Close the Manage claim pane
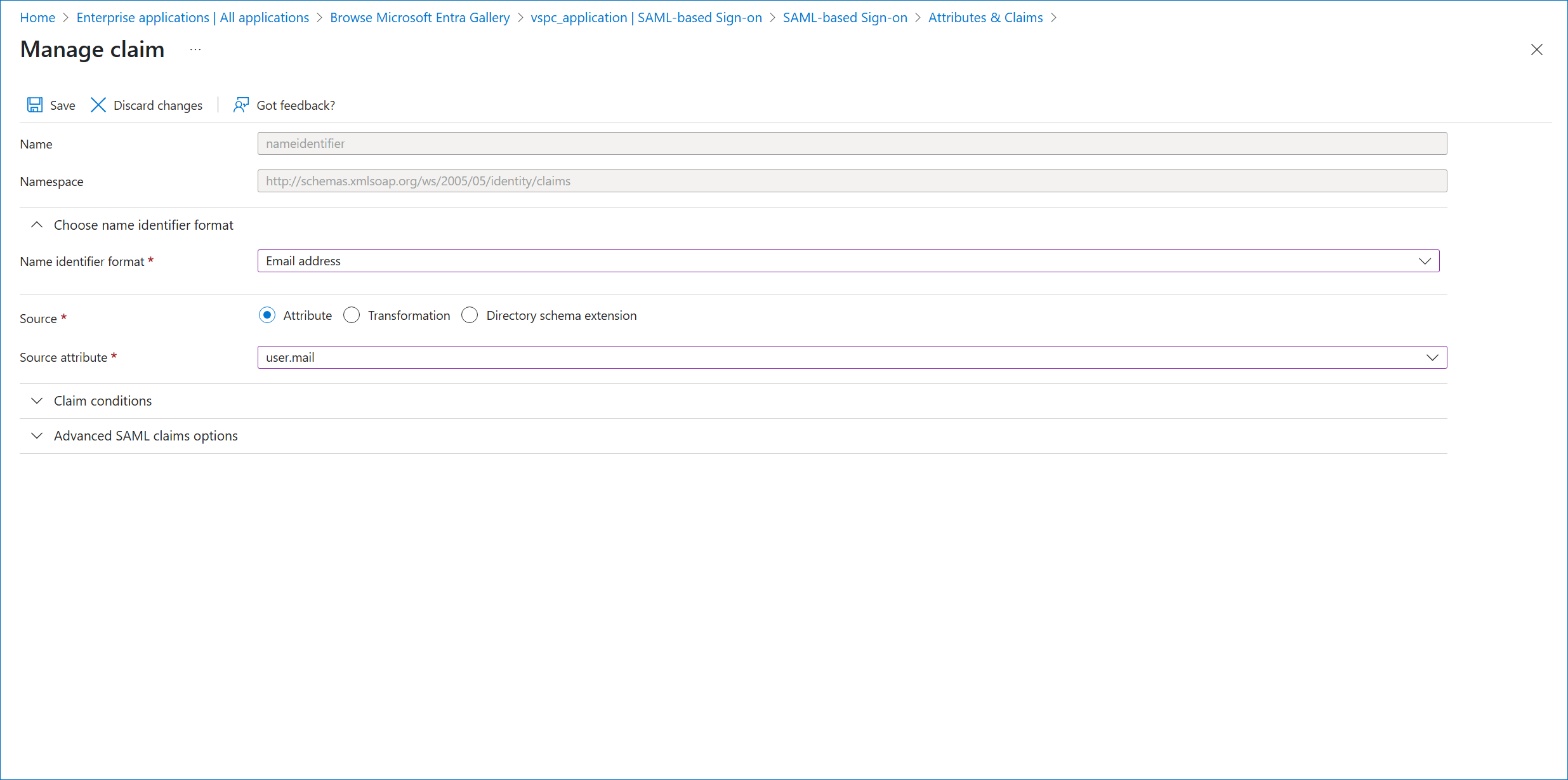1568x780 pixels. pyautogui.click(x=1536, y=50)
